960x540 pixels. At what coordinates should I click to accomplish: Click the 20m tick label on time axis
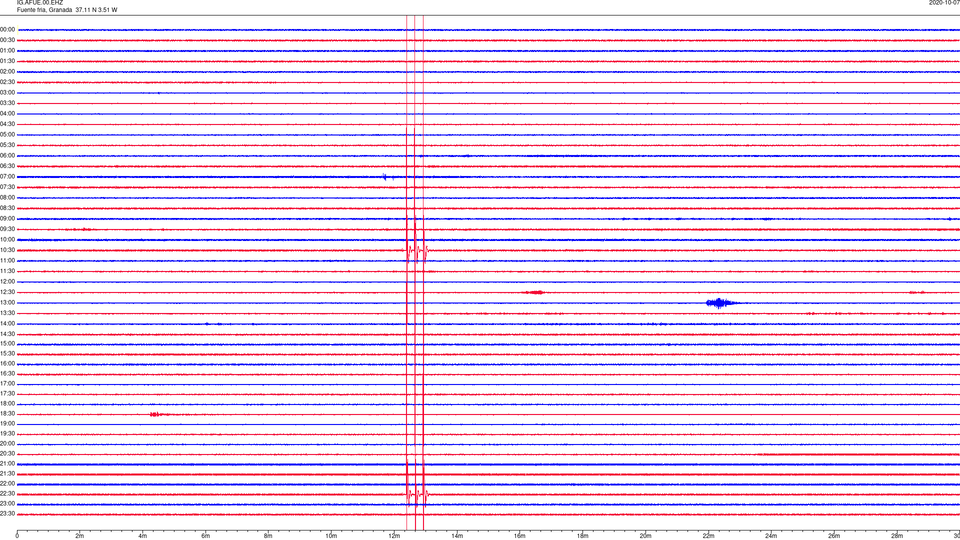(x=645, y=536)
